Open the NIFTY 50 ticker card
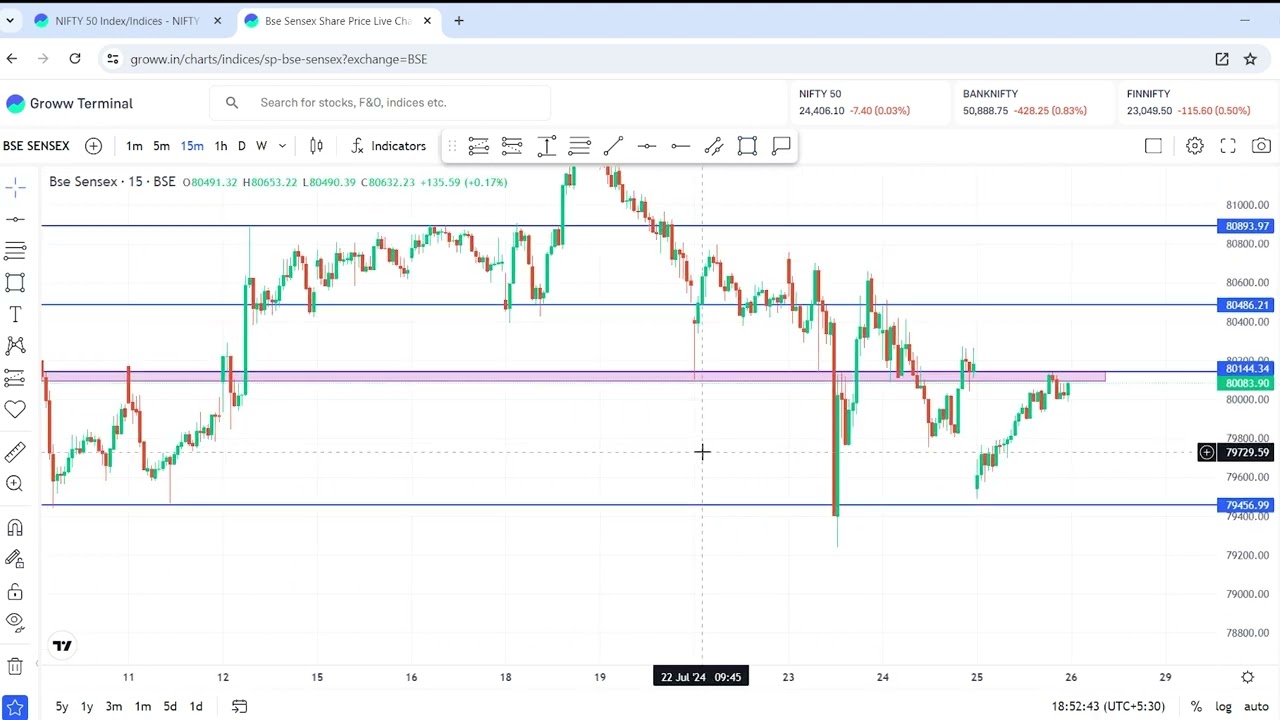 pyautogui.click(x=868, y=102)
